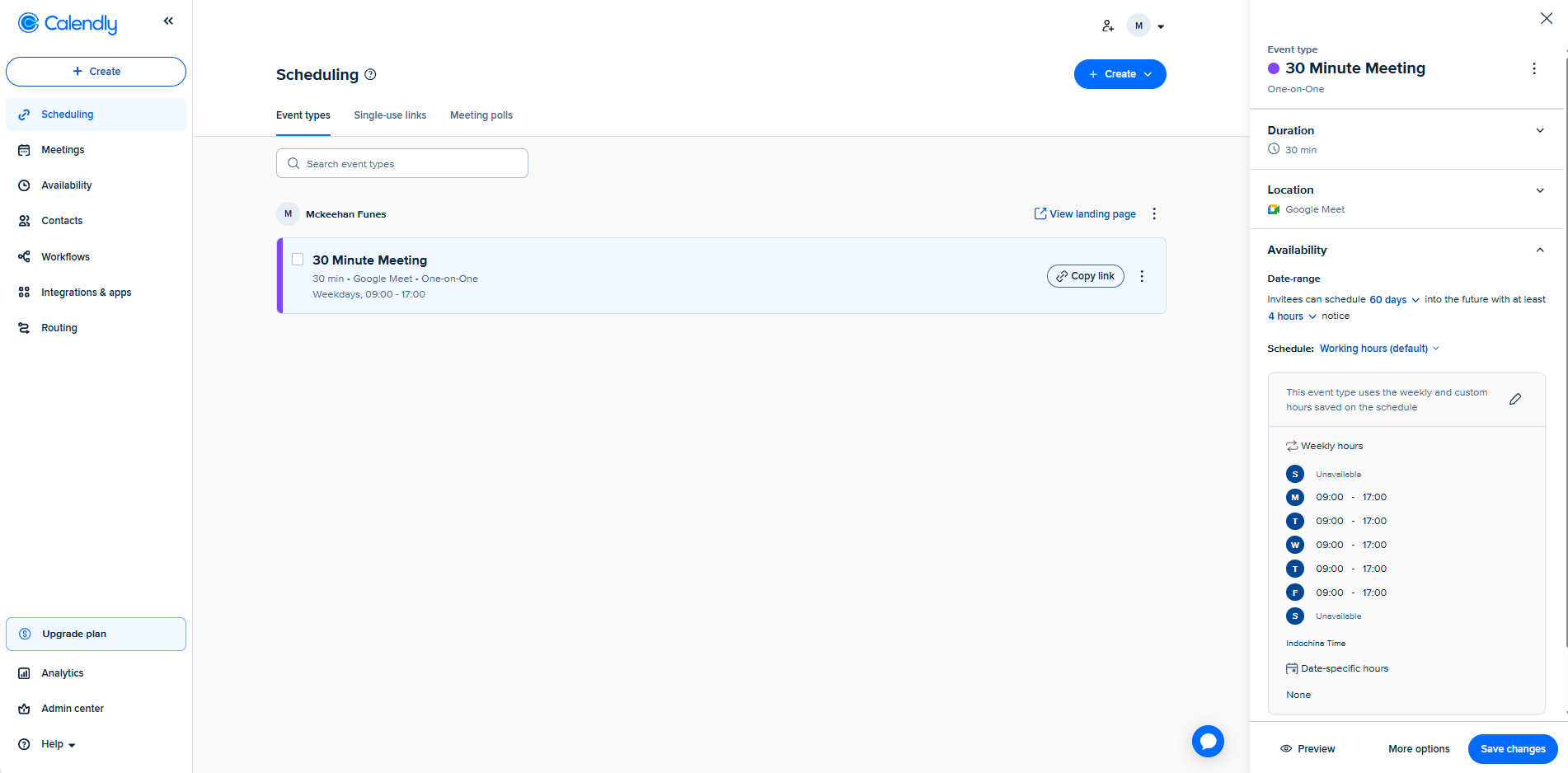Expand the Duration section
The height and width of the screenshot is (773, 1568).
[1540, 130]
